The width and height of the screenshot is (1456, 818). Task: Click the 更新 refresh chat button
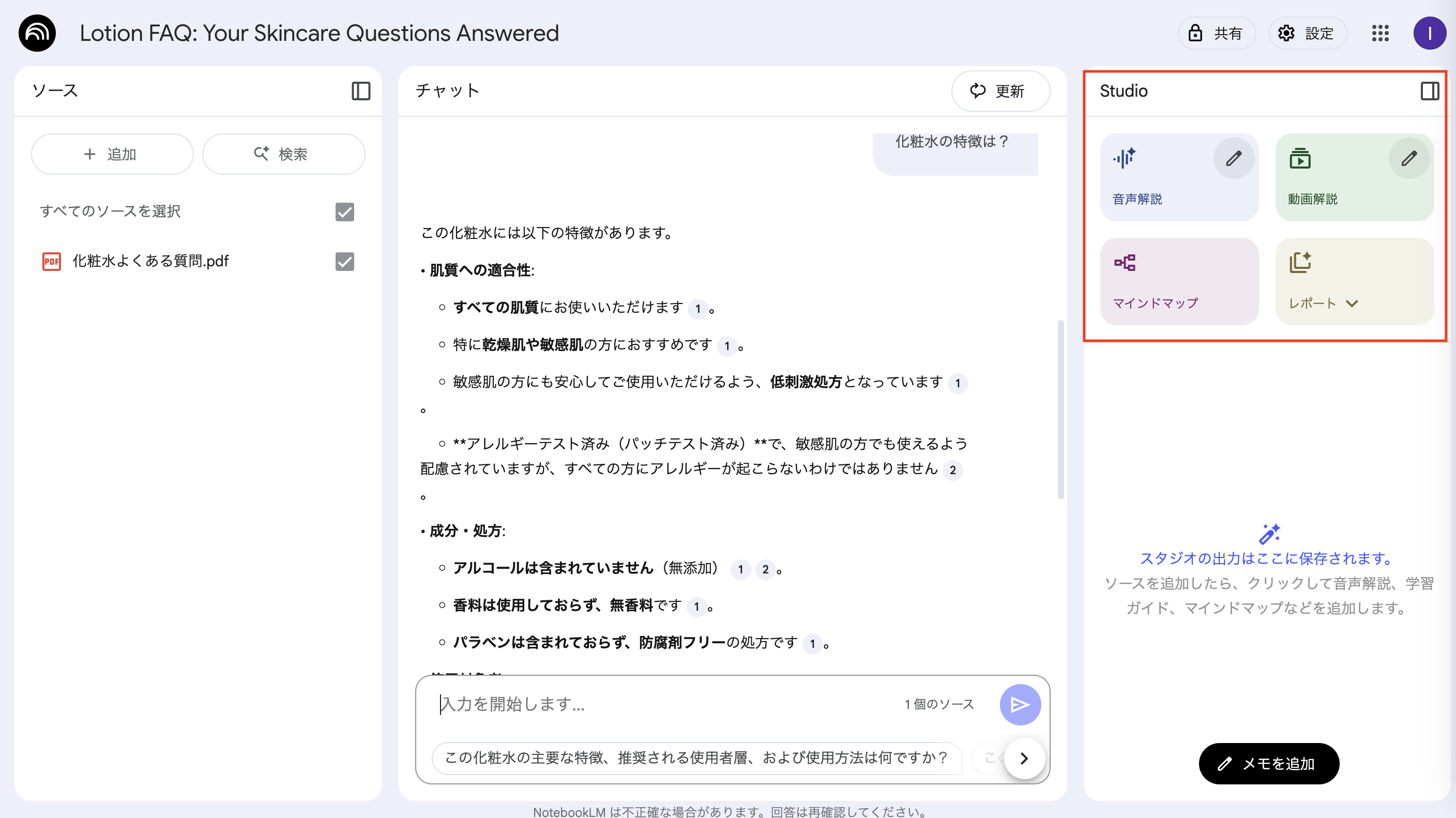(1000, 91)
